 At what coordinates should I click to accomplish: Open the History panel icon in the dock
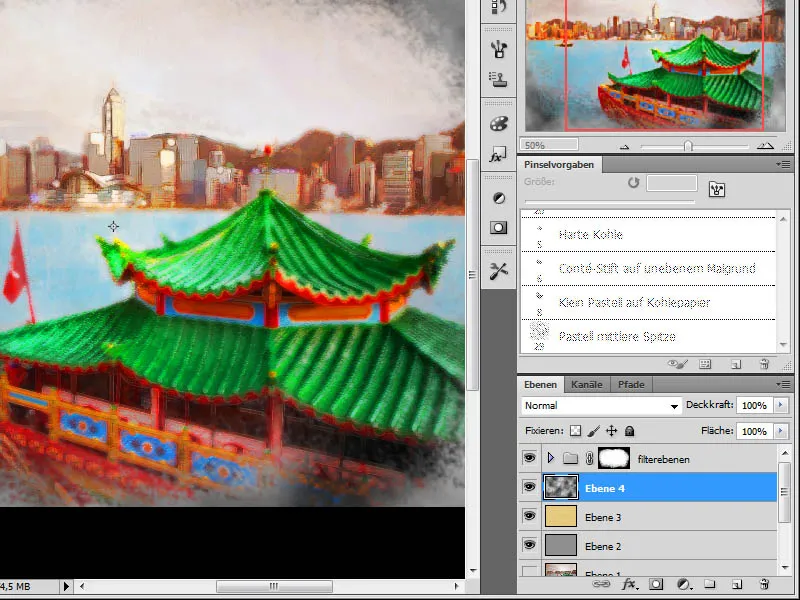[498, 7]
